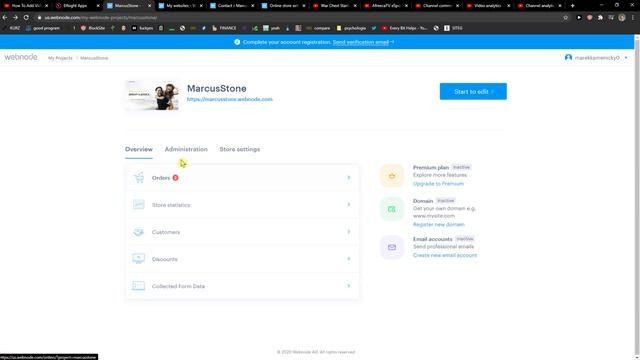Viewport: 640px width, 360px height.
Task: Expand the Store statistics row chevron
Action: point(349,204)
